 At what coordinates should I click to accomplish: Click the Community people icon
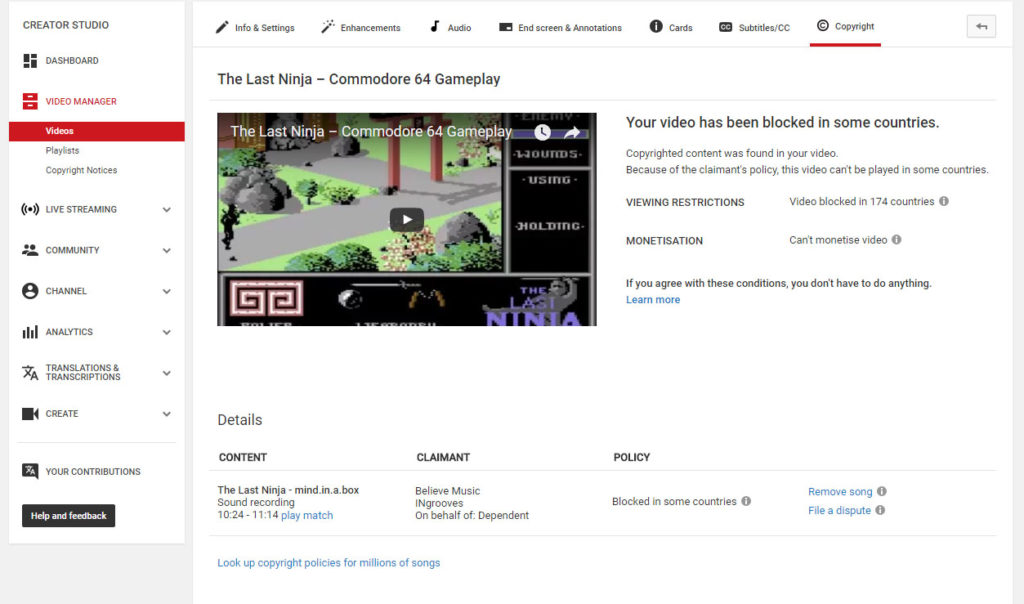(30, 250)
